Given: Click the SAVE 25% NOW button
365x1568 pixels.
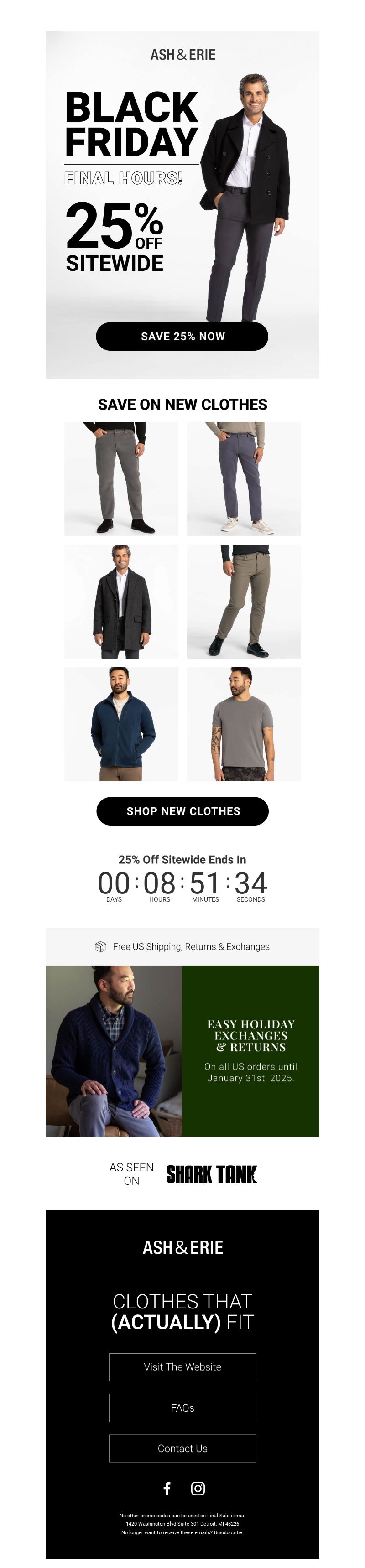Looking at the screenshot, I should [x=182, y=337].
